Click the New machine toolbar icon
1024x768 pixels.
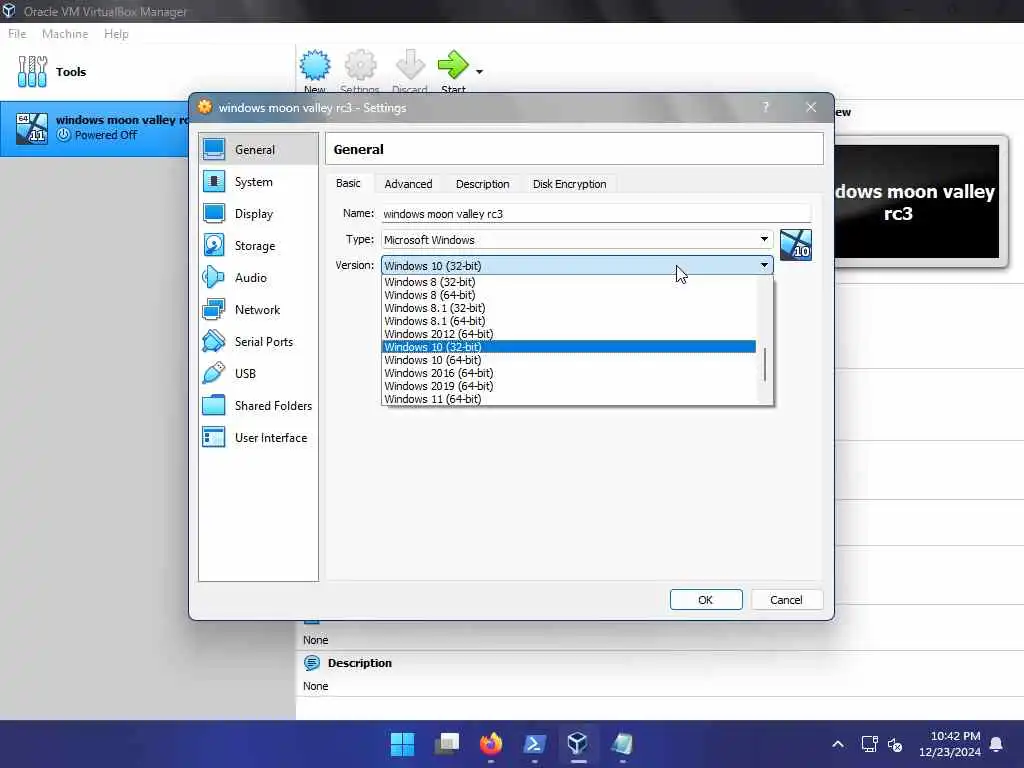click(315, 65)
